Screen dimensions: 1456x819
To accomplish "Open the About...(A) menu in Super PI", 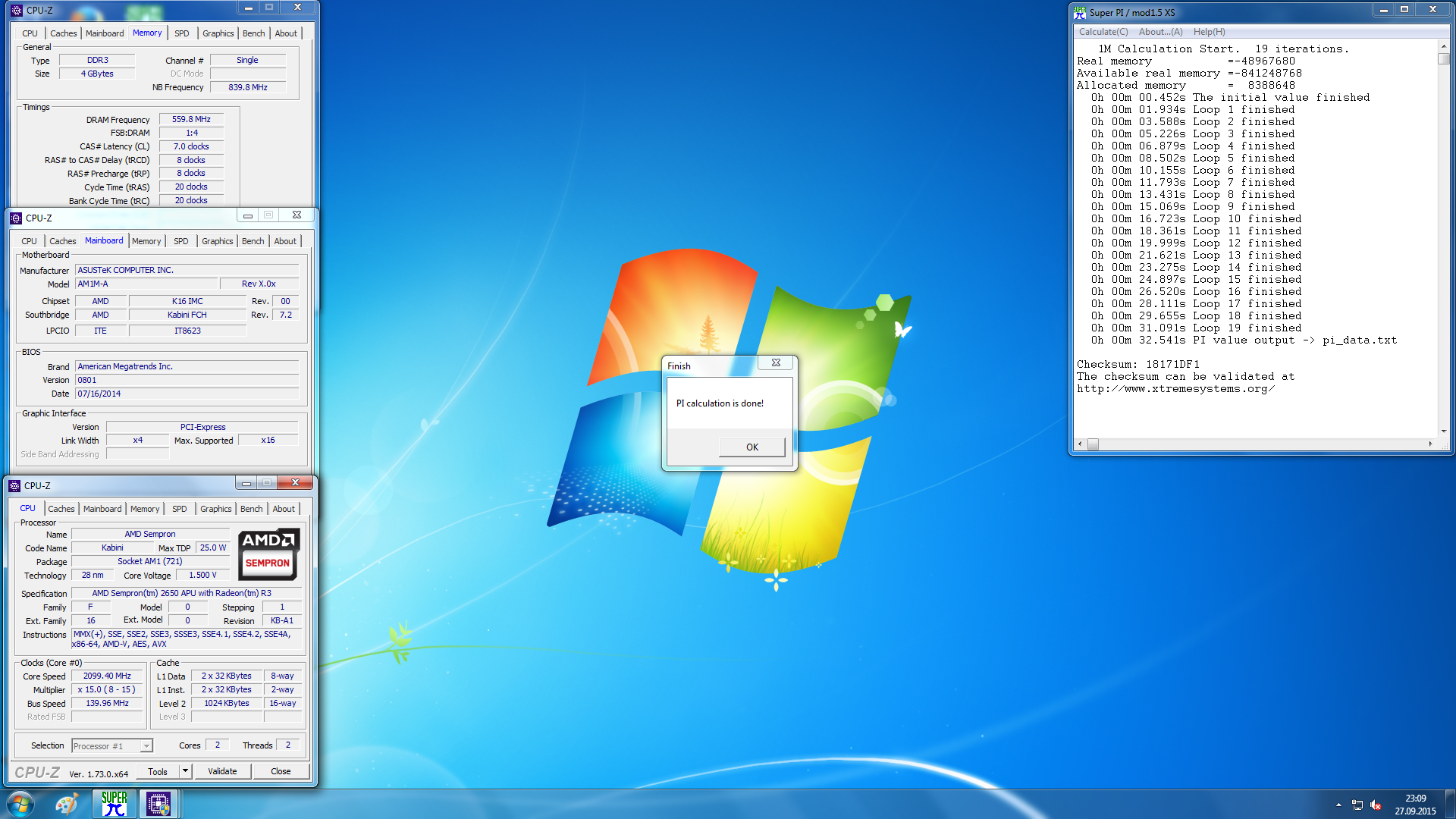I will pyautogui.click(x=1160, y=32).
